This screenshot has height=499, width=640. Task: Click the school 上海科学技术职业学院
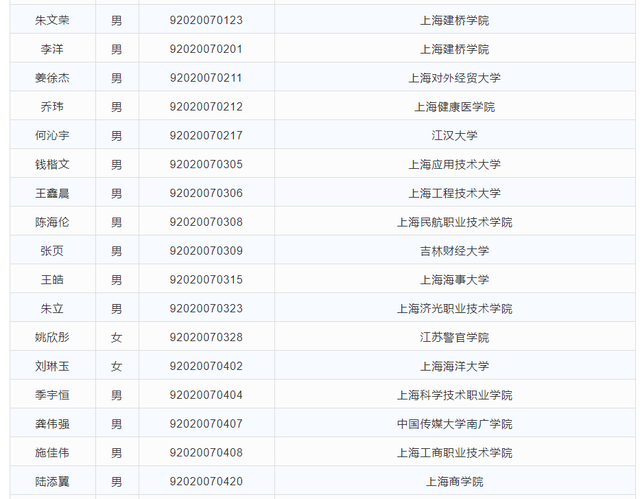pyautogui.click(x=455, y=395)
